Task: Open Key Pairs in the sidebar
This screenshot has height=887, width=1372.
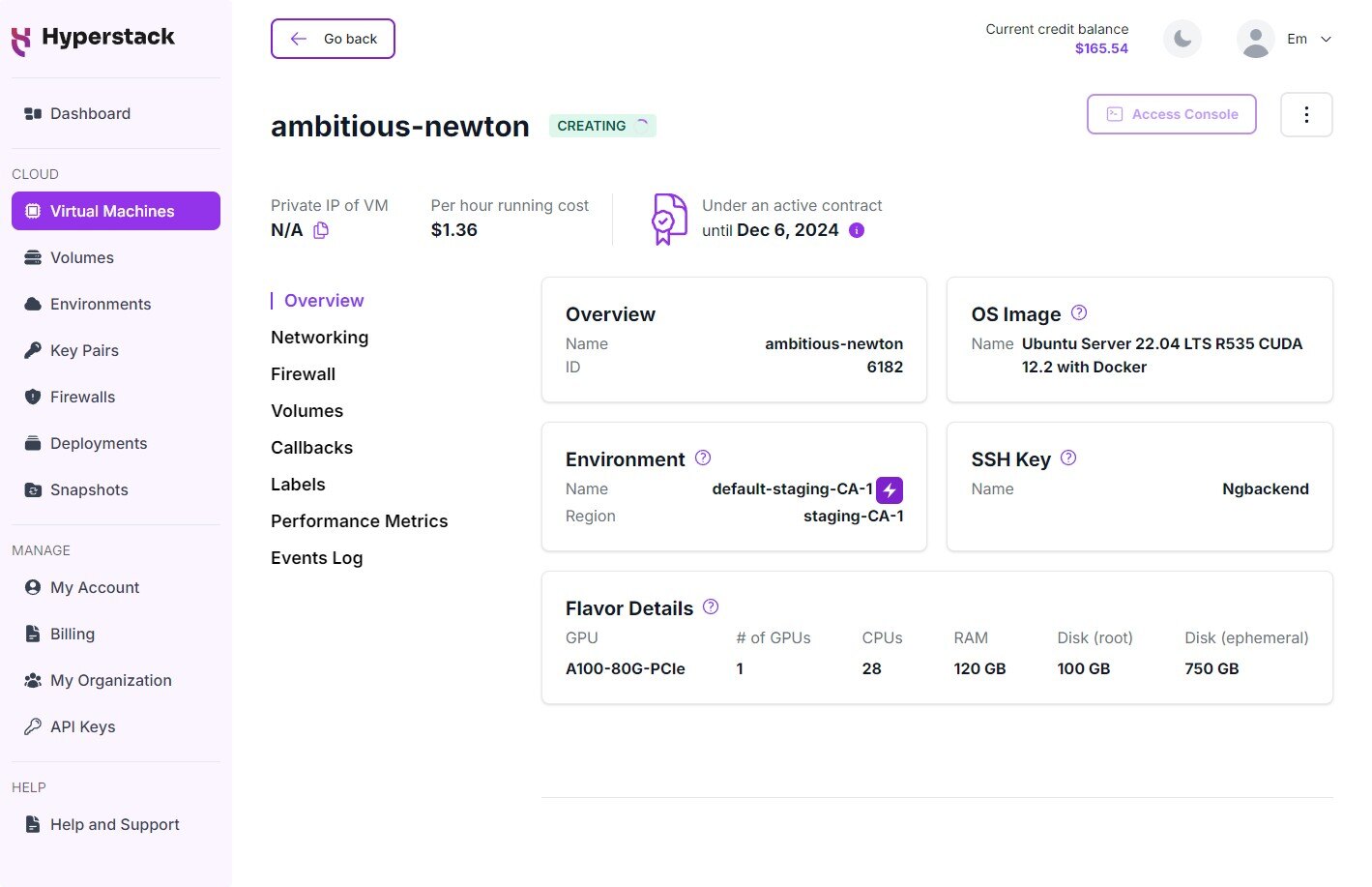Action: point(116,350)
